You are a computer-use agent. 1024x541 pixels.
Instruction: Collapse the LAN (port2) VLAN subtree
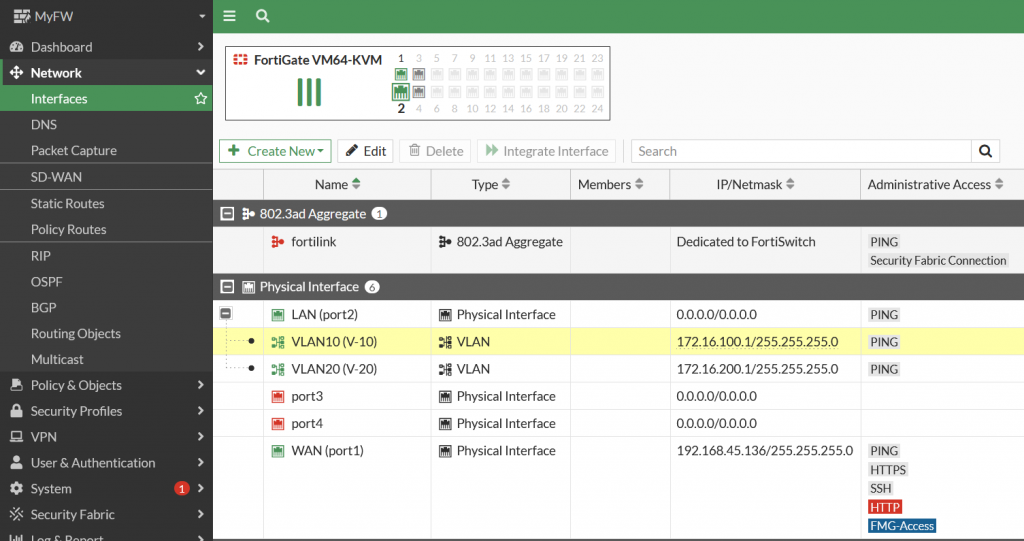click(x=226, y=314)
